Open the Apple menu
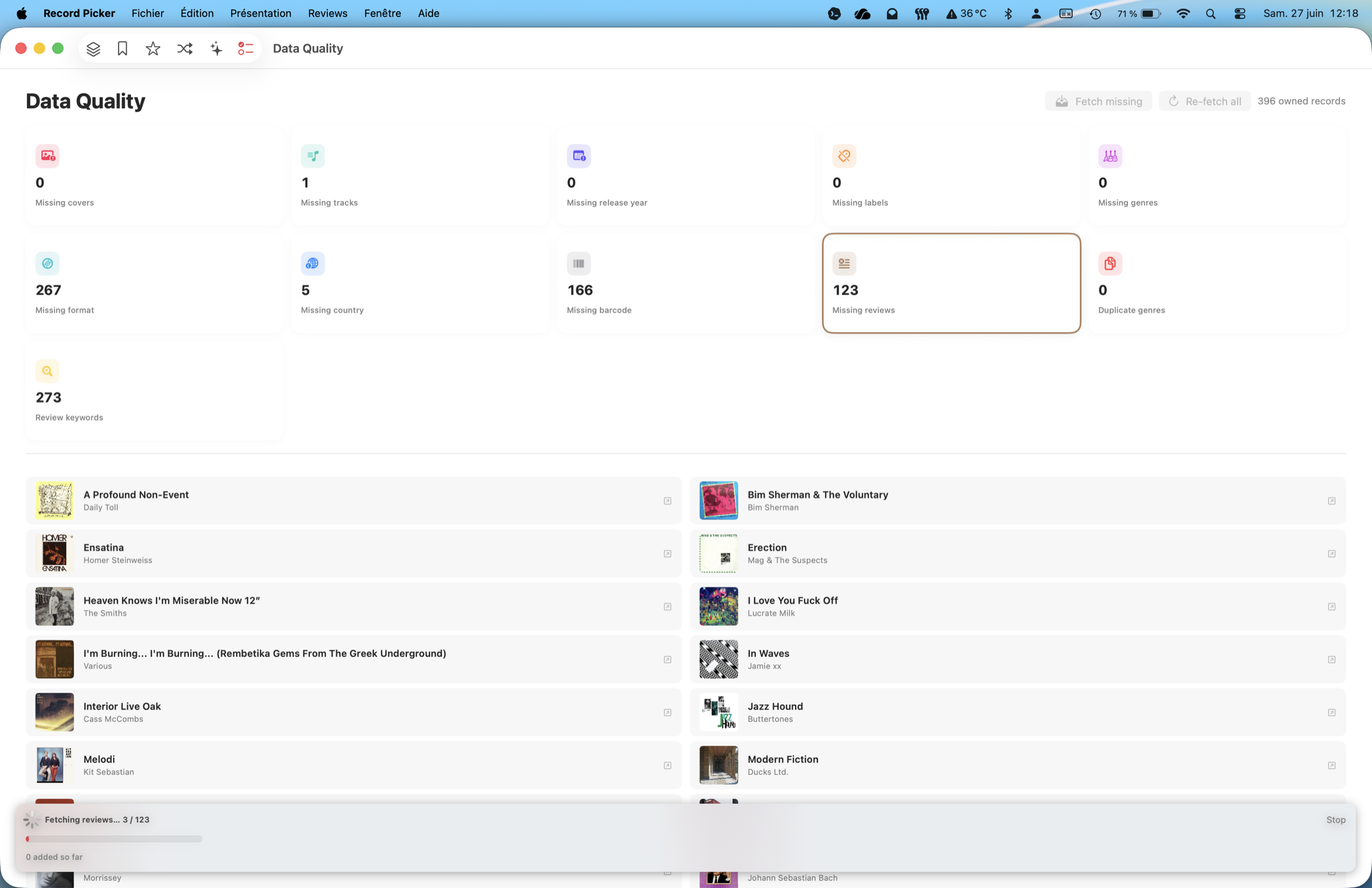This screenshot has height=888, width=1372. click(22, 13)
